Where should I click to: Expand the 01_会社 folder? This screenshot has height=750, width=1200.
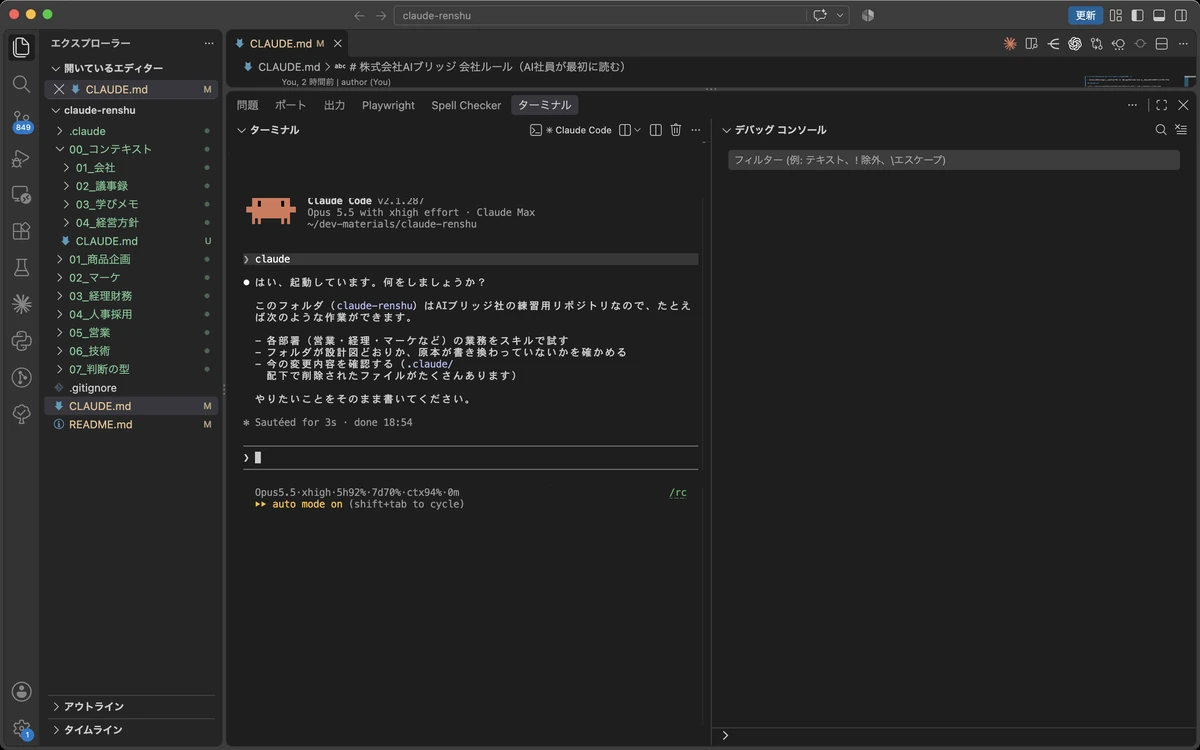tap(130, 168)
